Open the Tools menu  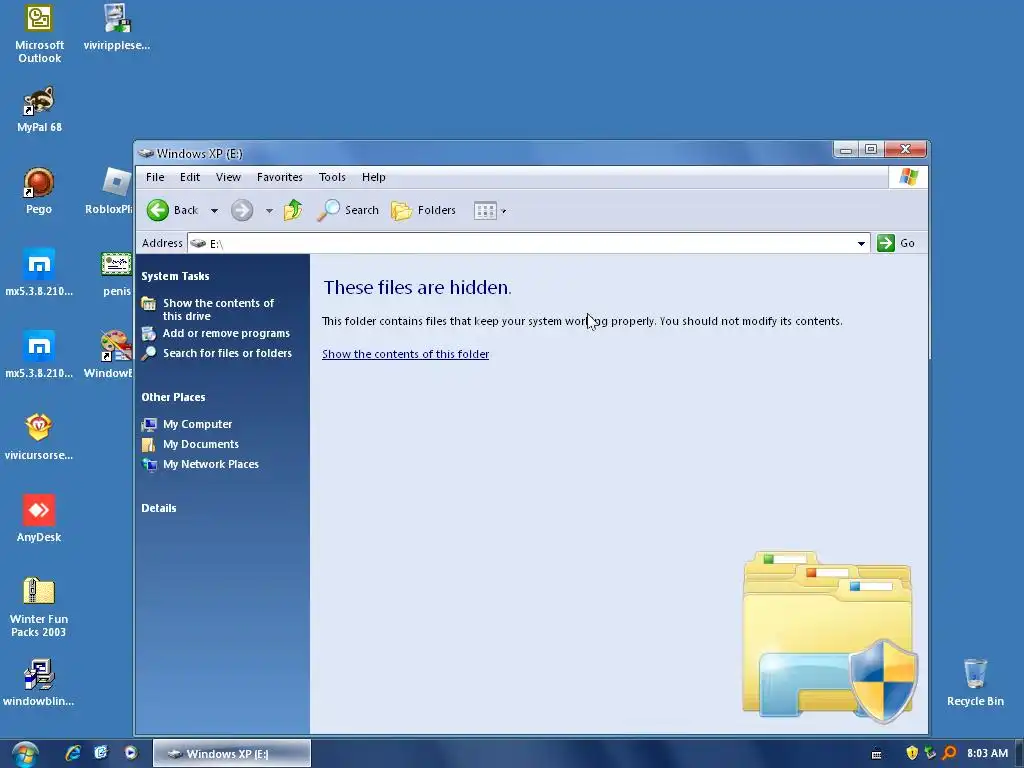[x=332, y=177]
